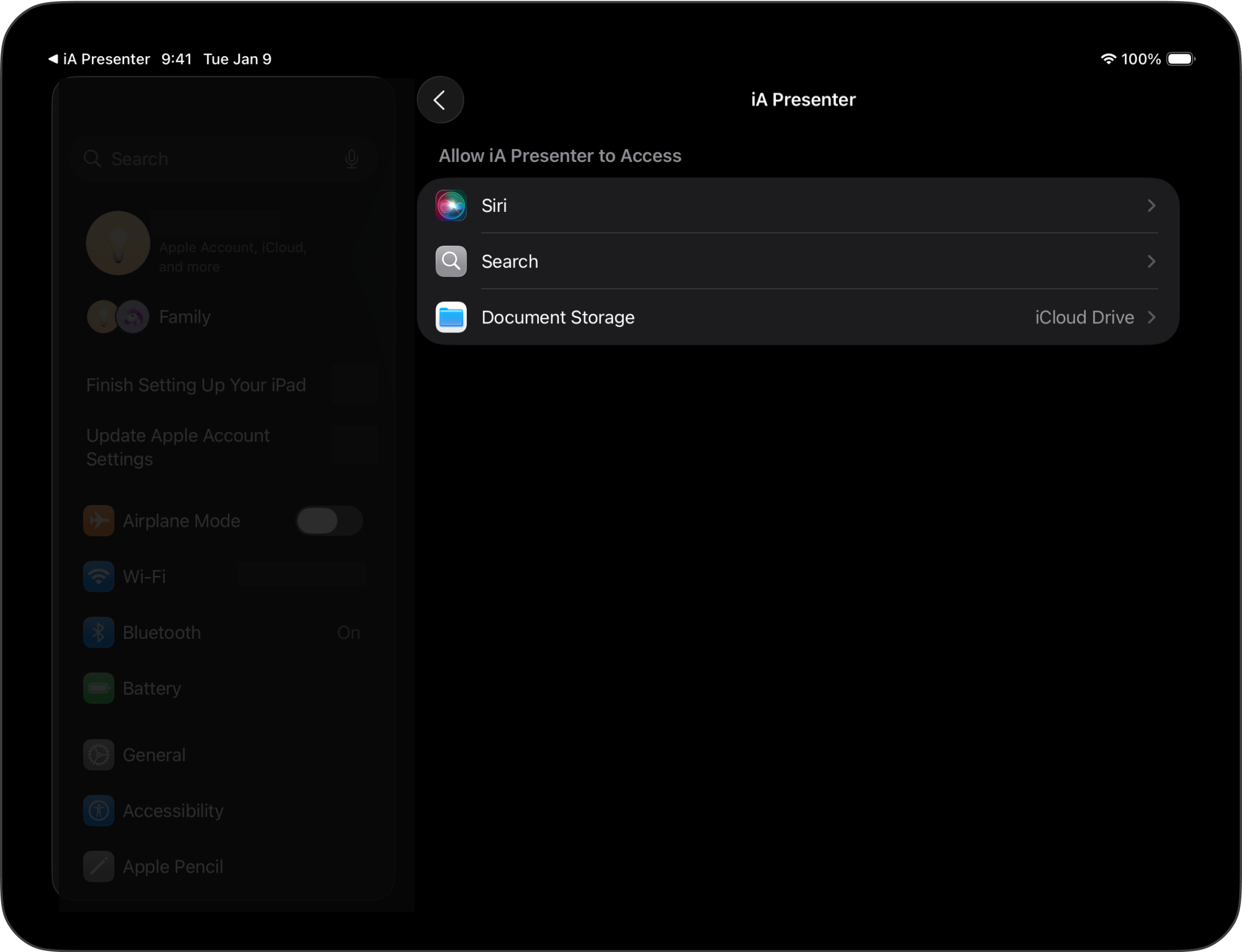Open Accessibility settings in sidebar
This screenshot has height=952, width=1242.
click(173, 811)
